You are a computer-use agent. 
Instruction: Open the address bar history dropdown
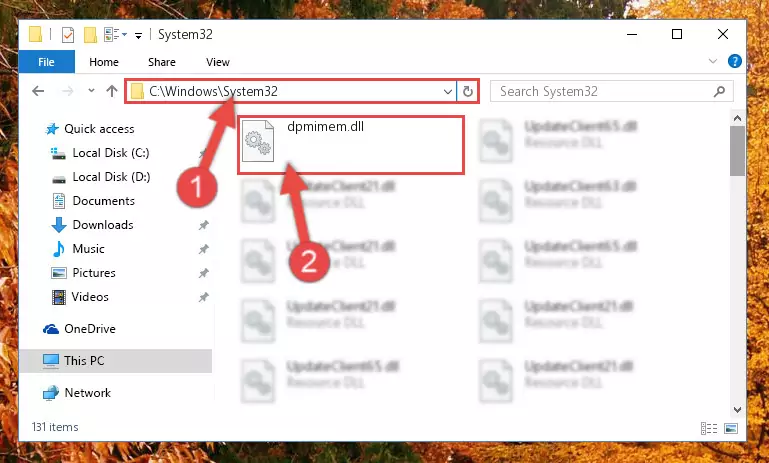(x=447, y=92)
